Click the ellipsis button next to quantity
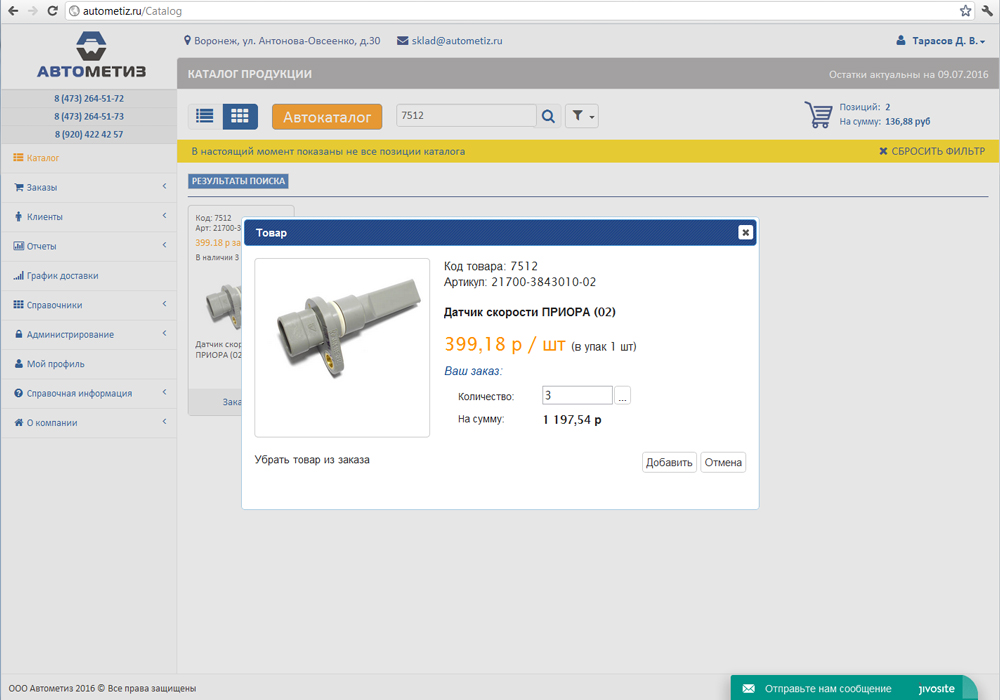Image resolution: width=1000 pixels, height=700 pixels. click(623, 396)
